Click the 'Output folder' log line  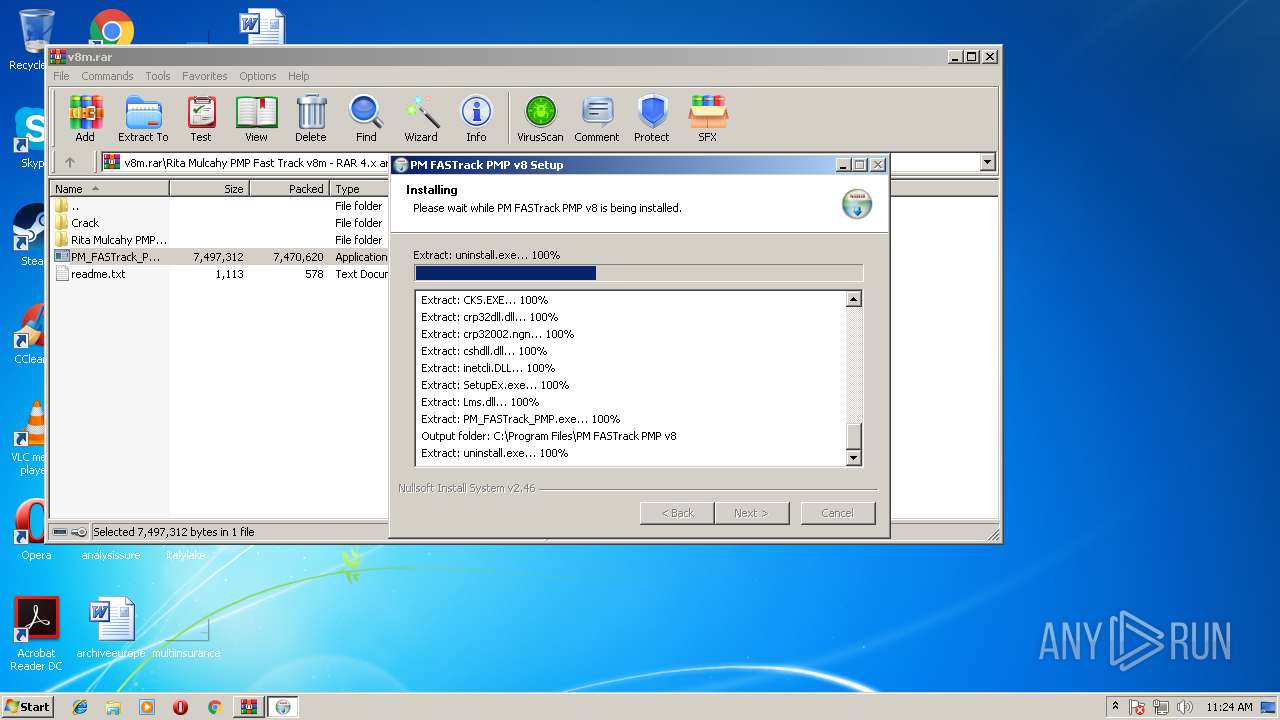click(x=549, y=436)
